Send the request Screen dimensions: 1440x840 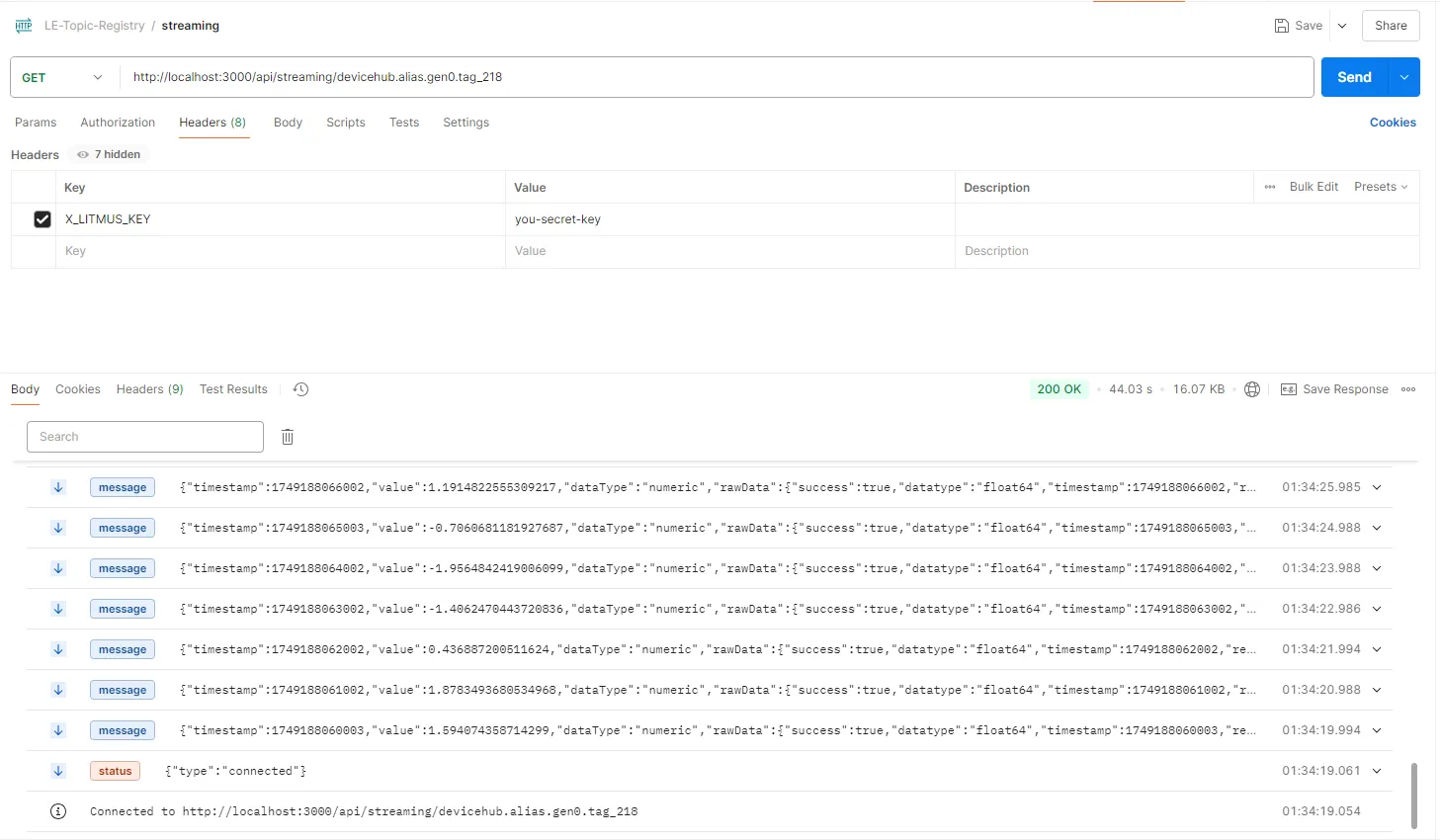[x=1355, y=77]
